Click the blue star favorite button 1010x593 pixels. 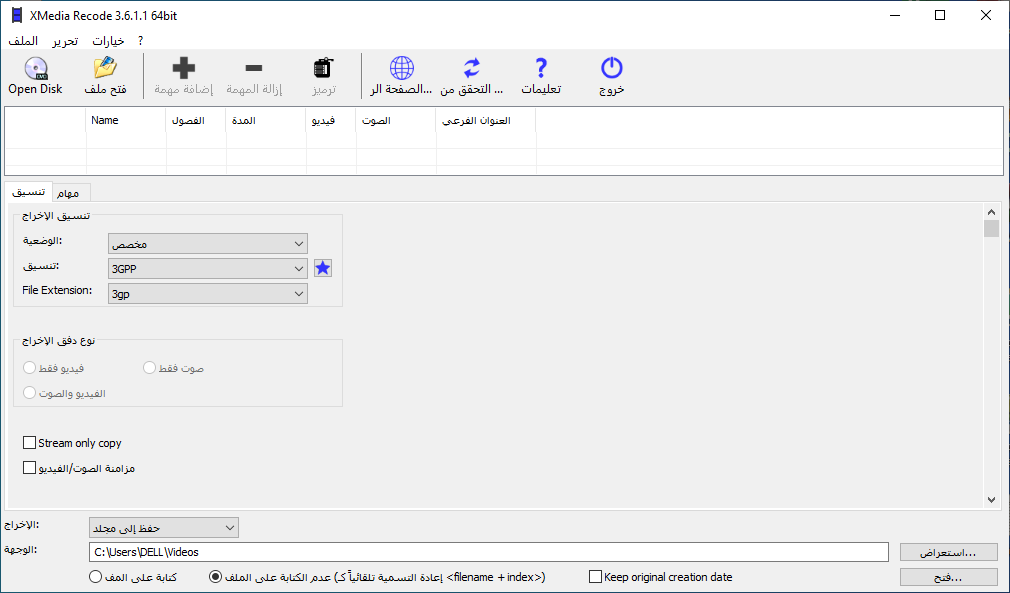323,268
